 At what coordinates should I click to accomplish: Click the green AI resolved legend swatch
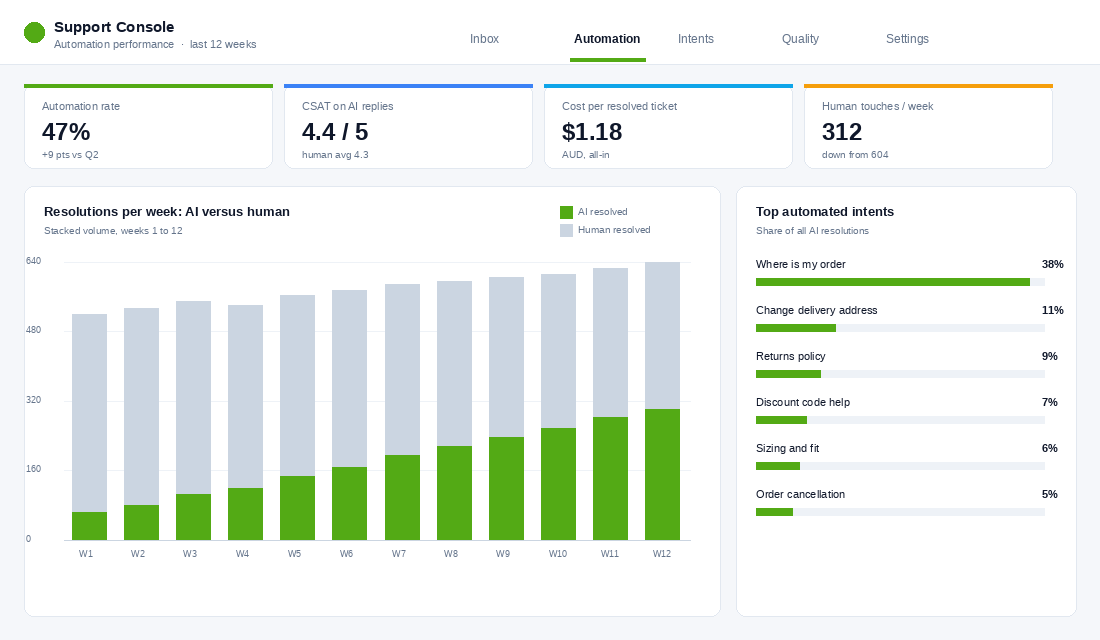(x=566, y=212)
